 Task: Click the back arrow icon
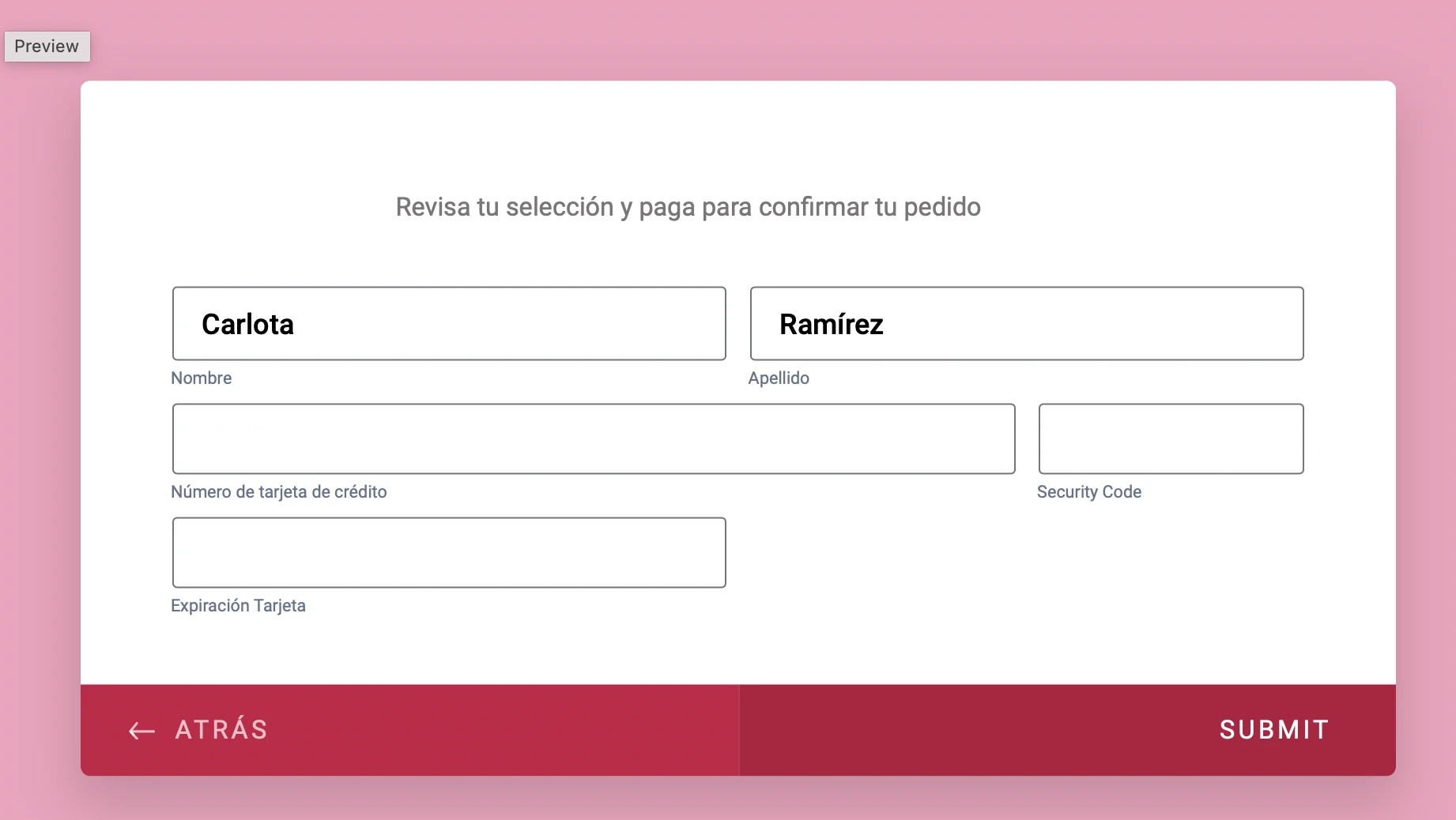pyautogui.click(x=141, y=730)
